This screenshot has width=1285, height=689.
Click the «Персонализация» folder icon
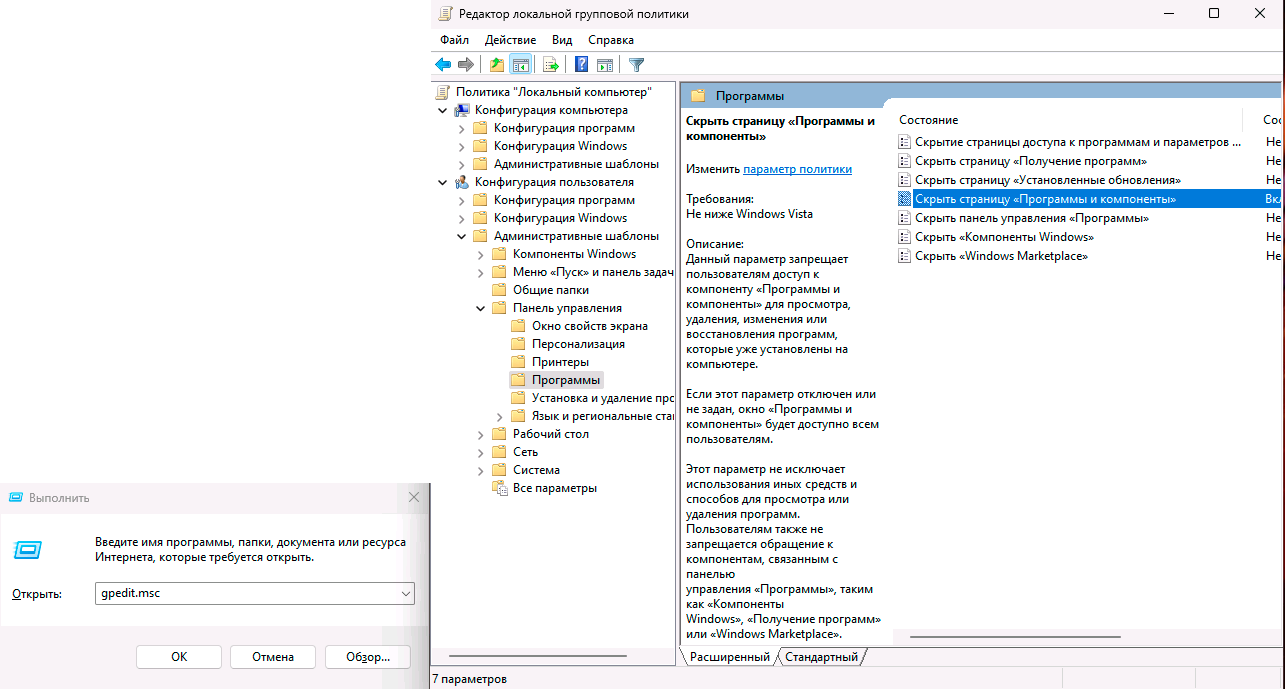(518, 344)
